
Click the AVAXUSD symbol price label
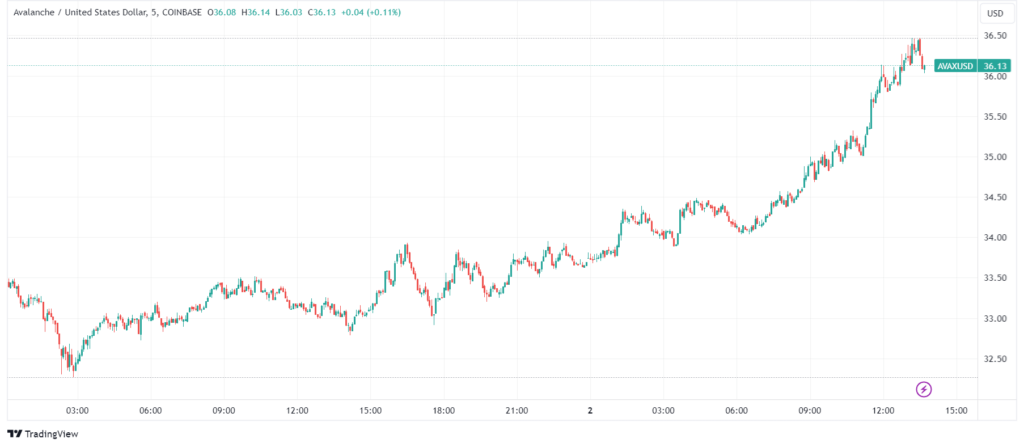click(954, 66)
